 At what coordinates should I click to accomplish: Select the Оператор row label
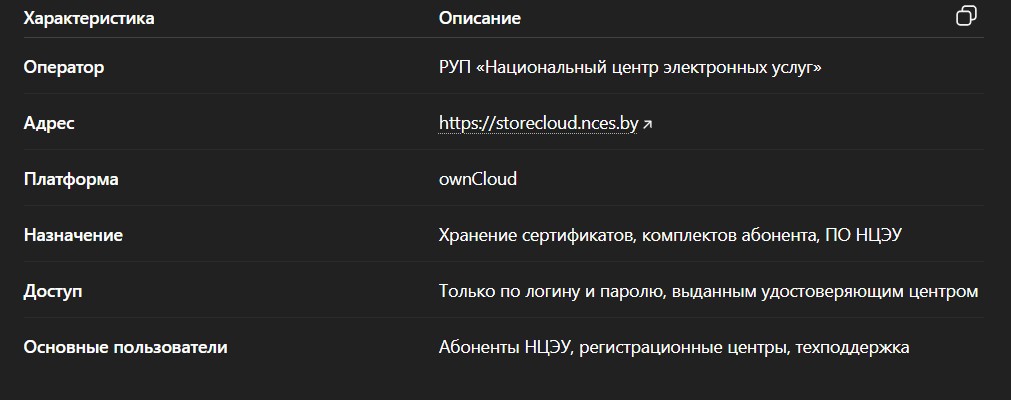pos(64,67)
